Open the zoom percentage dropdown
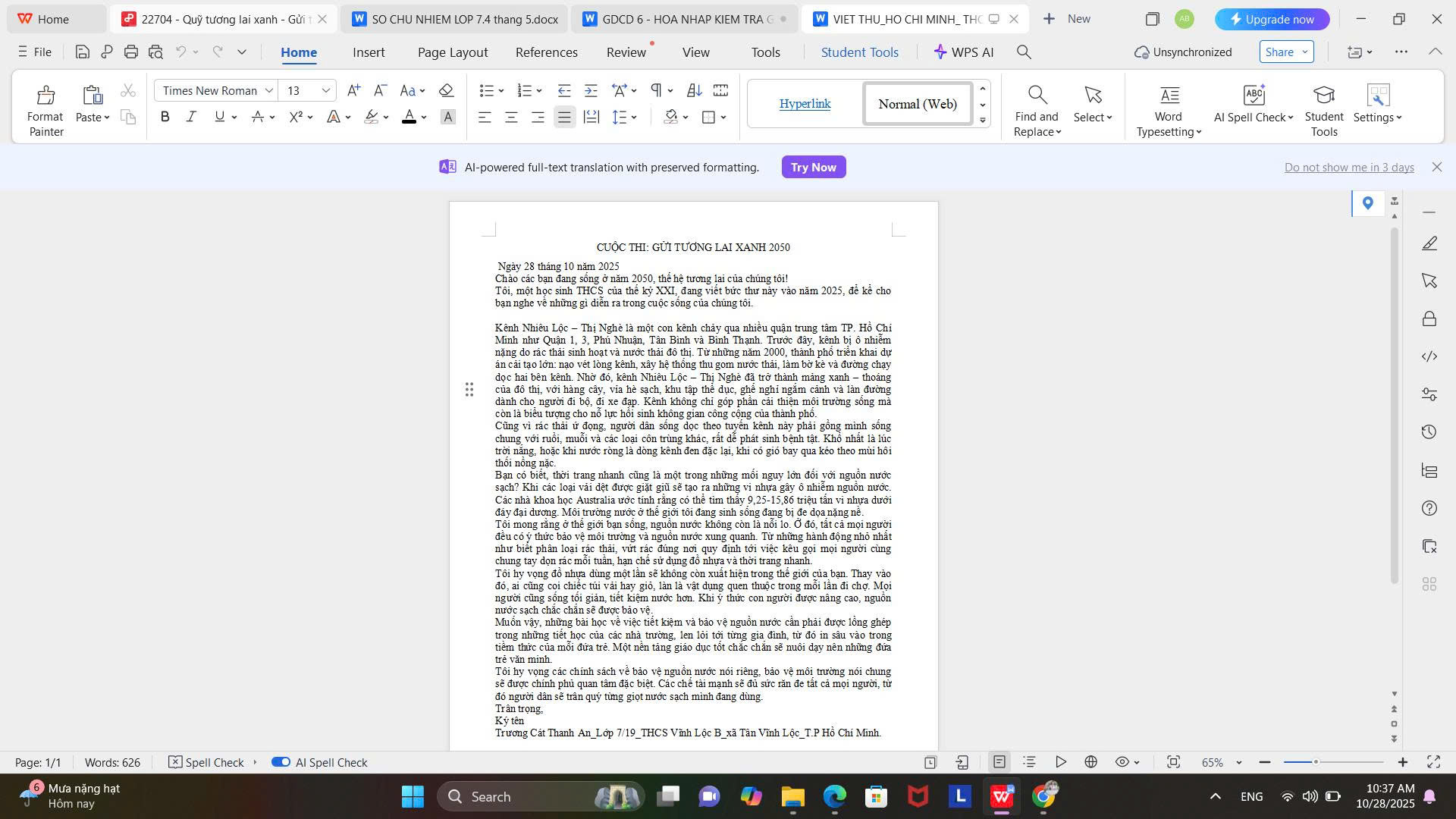The height and width of the screenshot is (819, 1456). click(1239, 762)
